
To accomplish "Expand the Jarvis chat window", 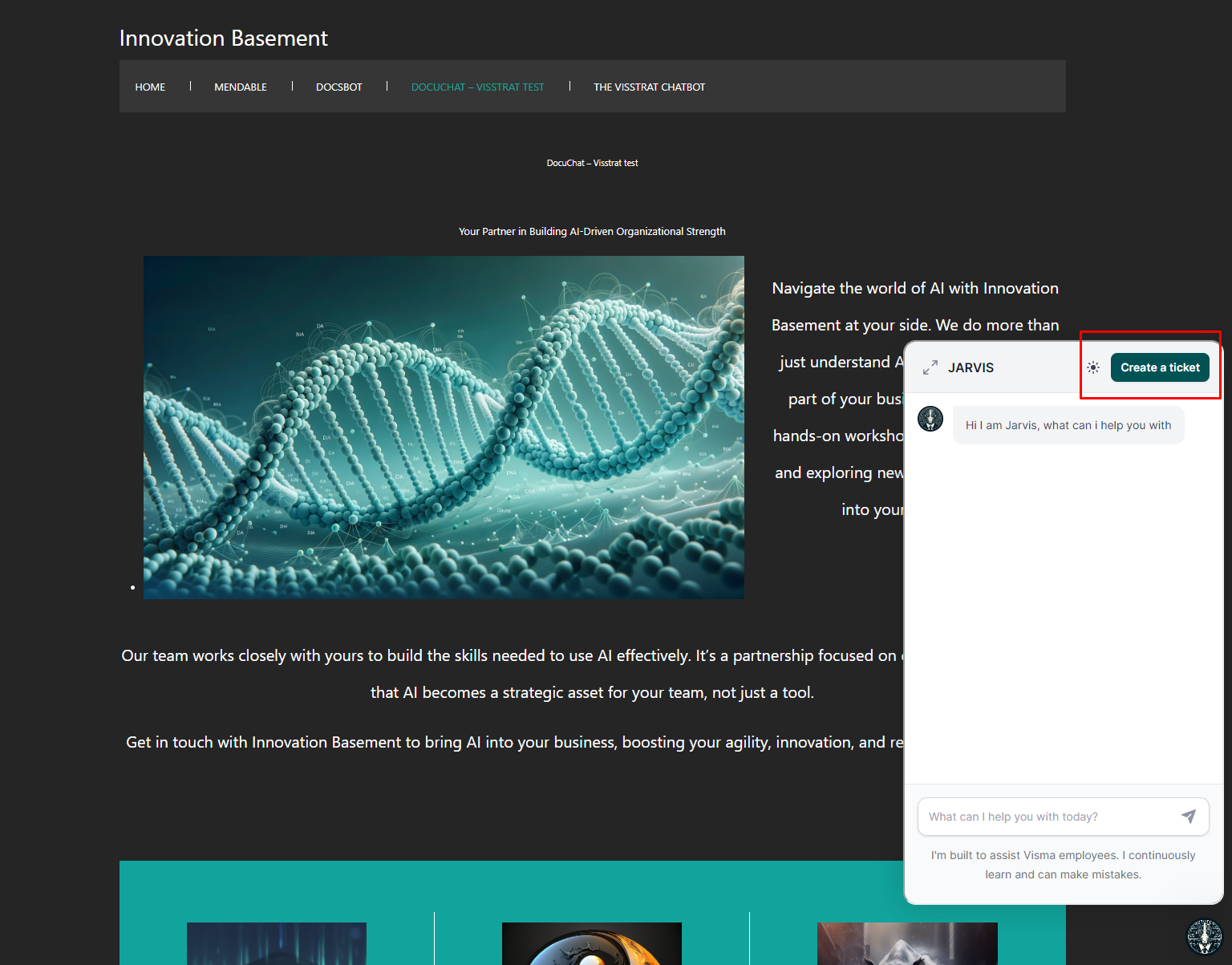I will (930, 367).
